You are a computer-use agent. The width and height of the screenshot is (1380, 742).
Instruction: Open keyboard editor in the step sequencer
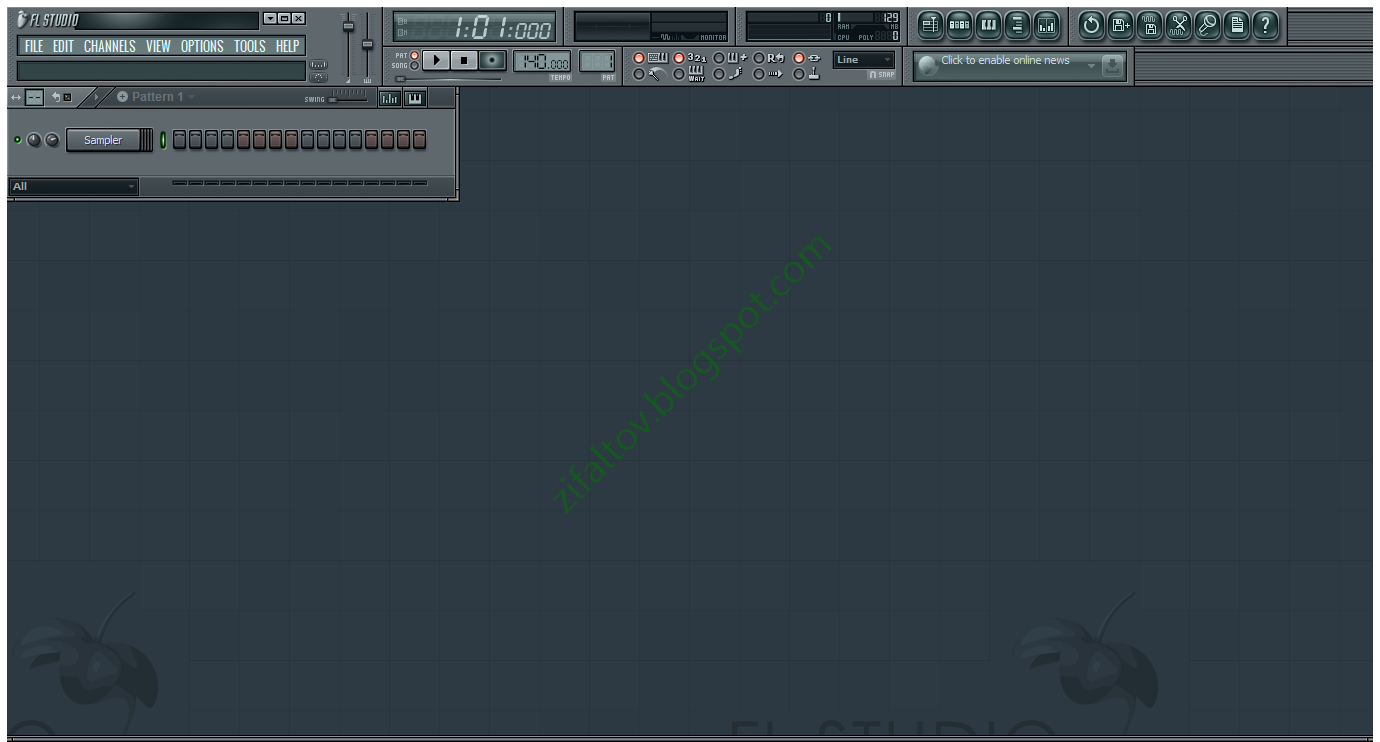(415, 98)
